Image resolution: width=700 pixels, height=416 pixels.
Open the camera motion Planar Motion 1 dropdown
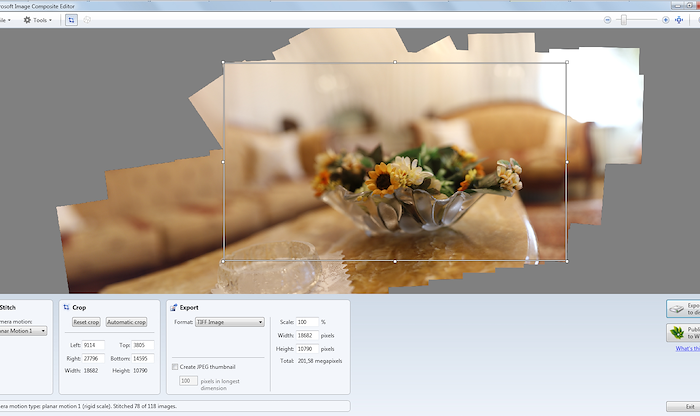coord(22,331)
